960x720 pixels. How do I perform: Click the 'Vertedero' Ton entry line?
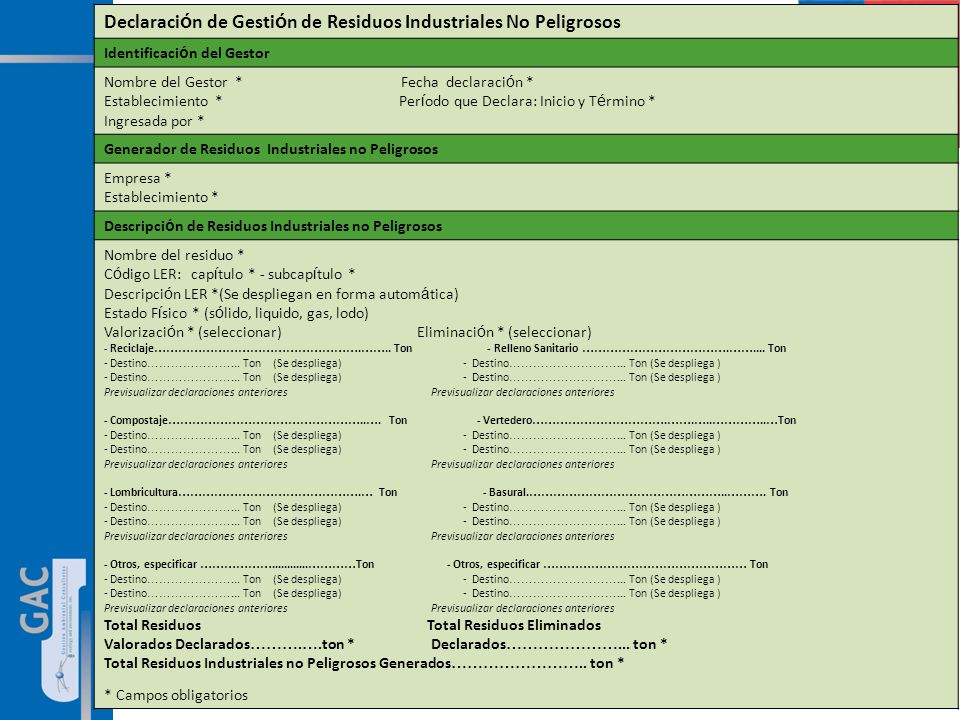click(636, 420)
